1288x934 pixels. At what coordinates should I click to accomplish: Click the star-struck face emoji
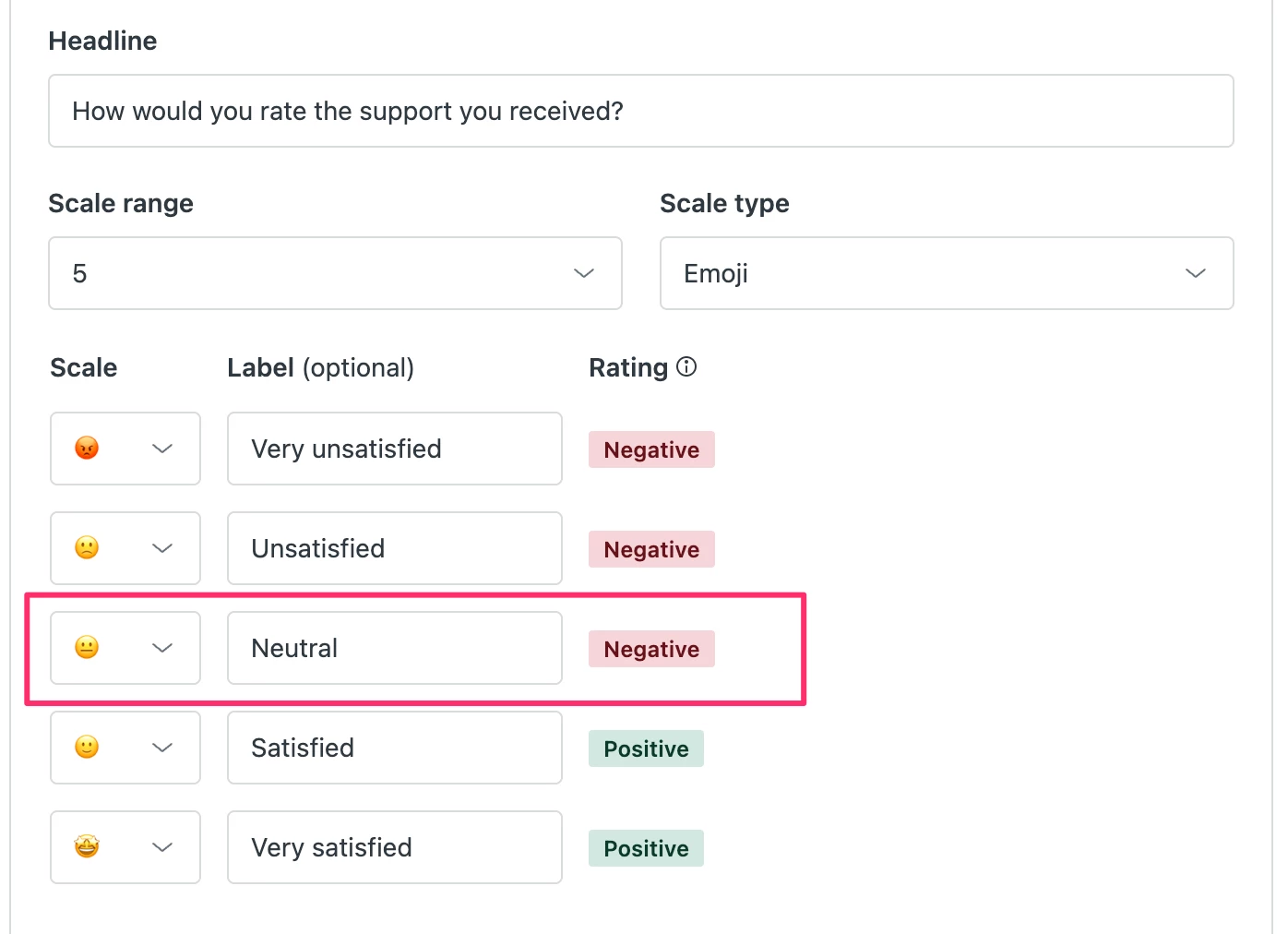point(87,847)
